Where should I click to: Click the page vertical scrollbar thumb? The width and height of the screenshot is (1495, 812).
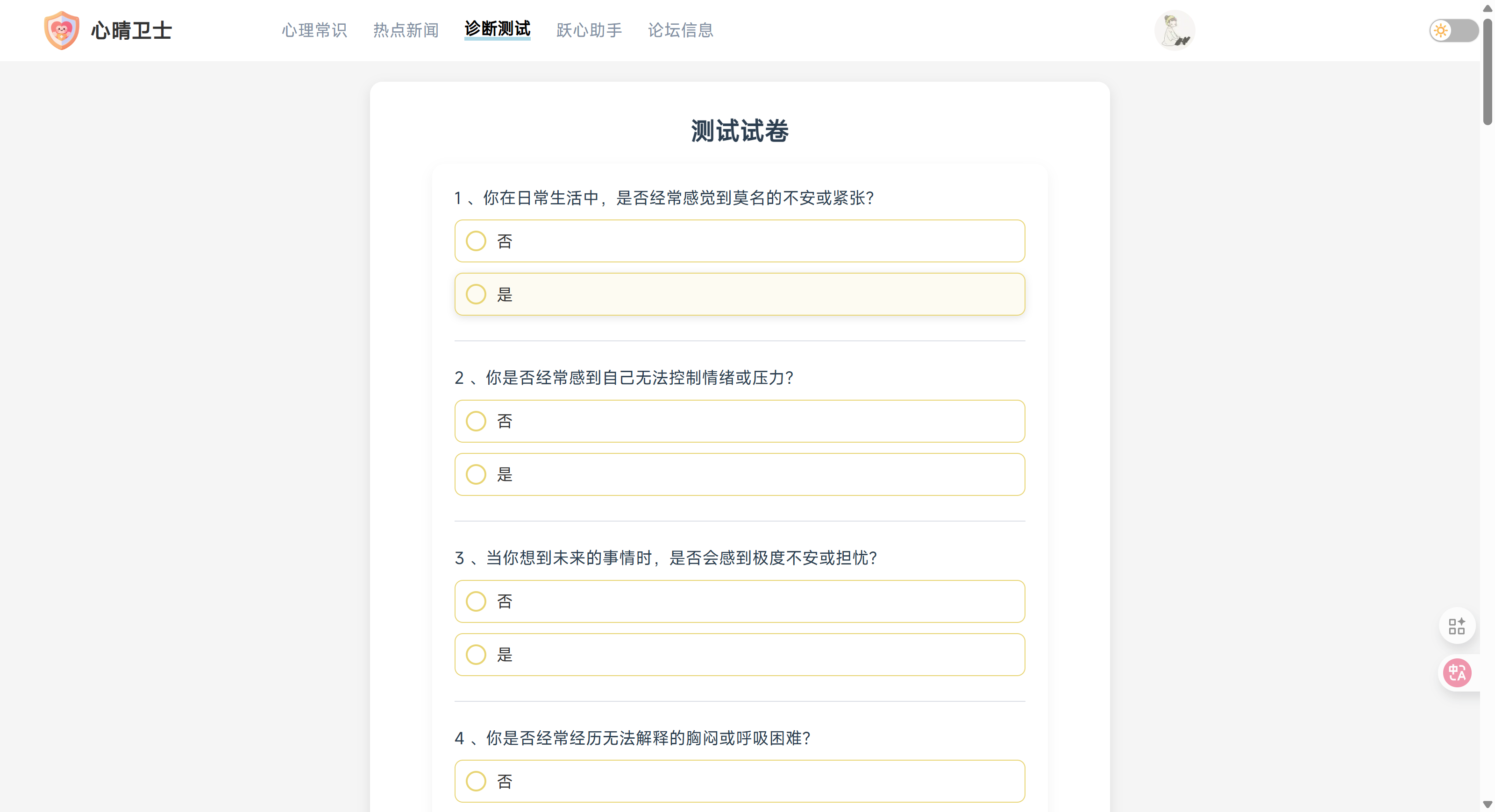pos(1488,70)
